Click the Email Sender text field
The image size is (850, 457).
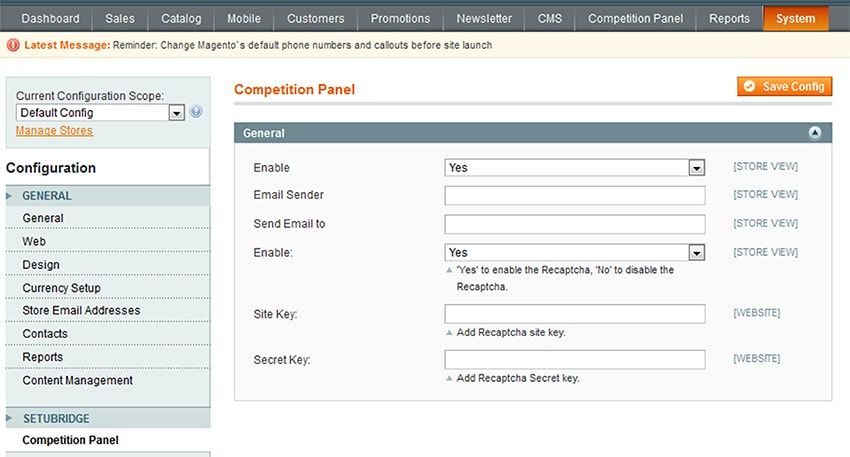pos(574,196)
